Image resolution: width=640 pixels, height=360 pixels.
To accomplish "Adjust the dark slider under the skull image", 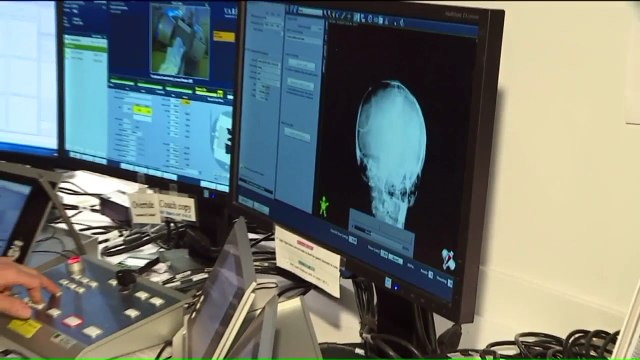I will tap(362, 231).
